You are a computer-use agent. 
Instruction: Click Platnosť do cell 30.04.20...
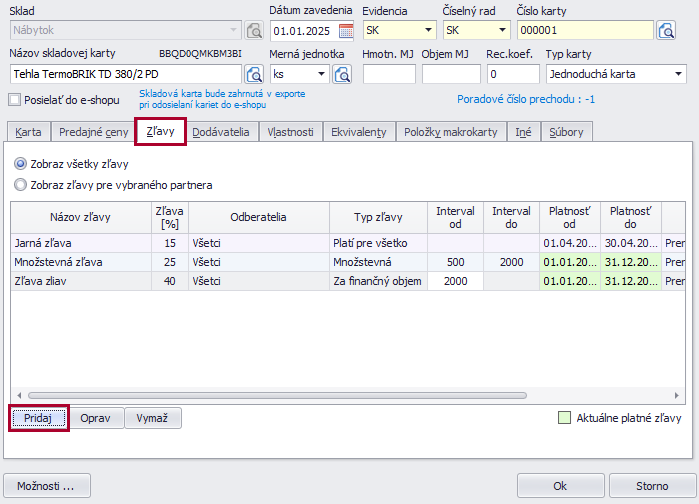[x=631, y=243]
